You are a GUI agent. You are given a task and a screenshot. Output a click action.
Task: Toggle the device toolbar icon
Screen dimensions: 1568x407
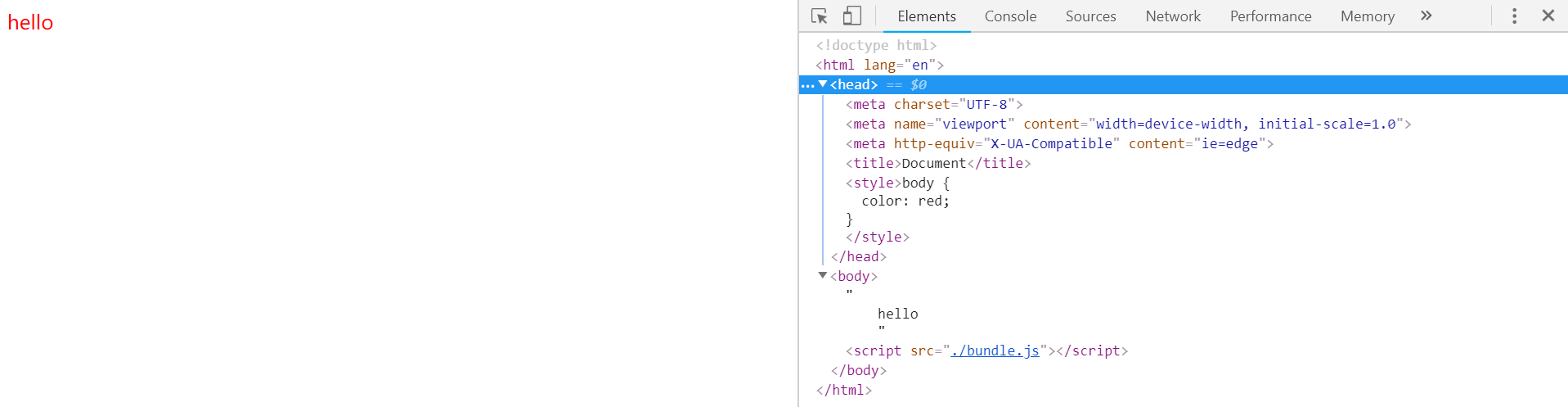852,16
